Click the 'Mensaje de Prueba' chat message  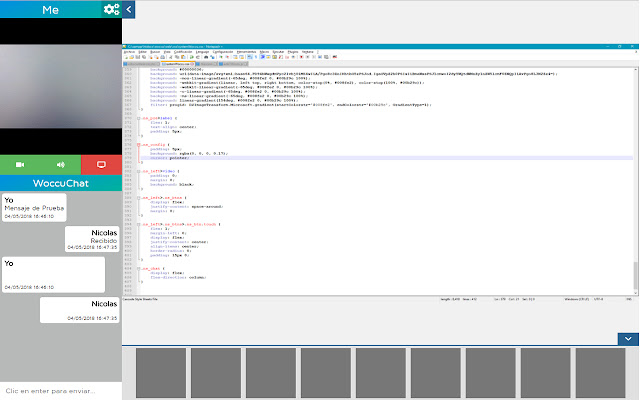33,207
